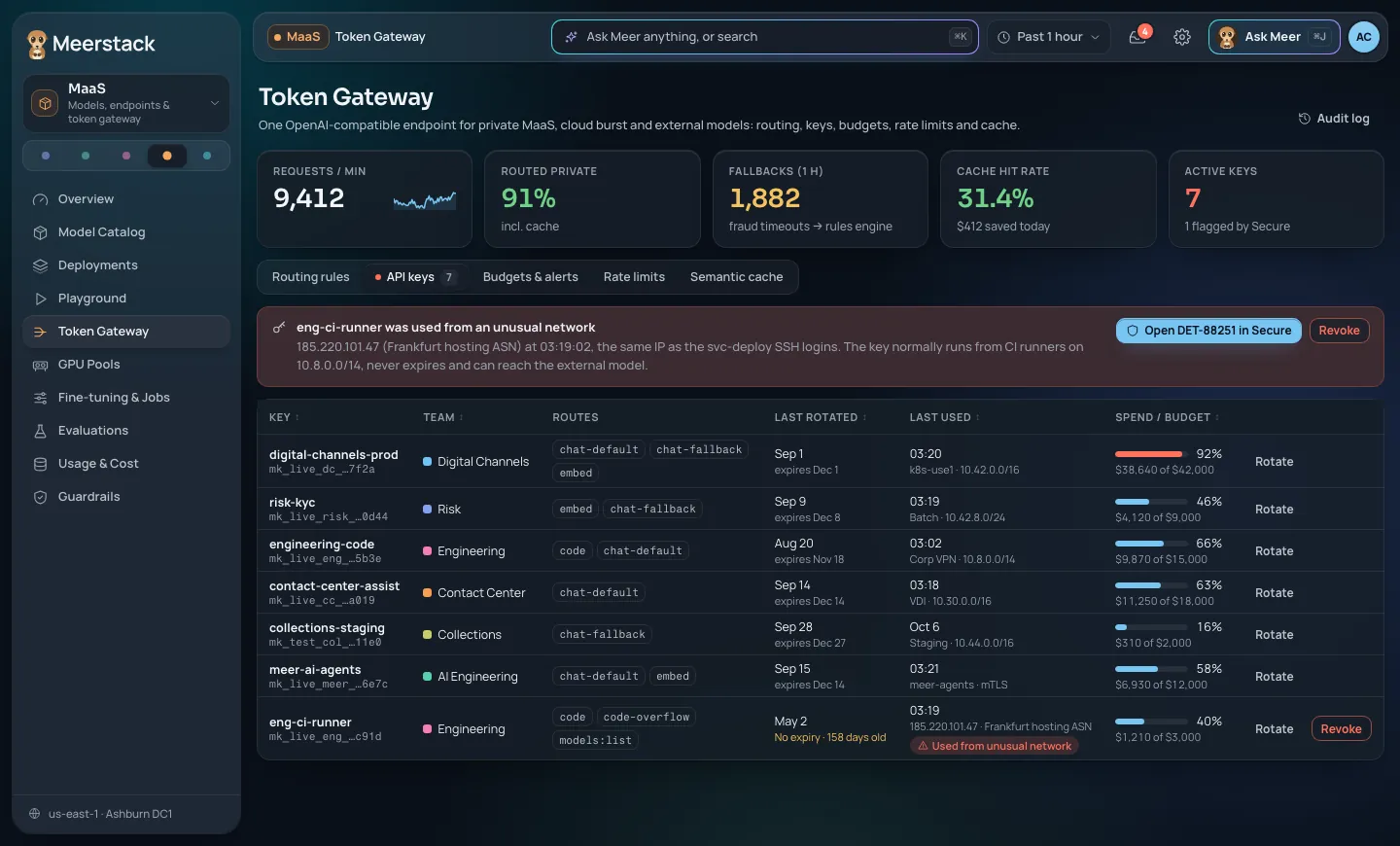Rotate the engineering-code key
Image resolution: width=1400 pixels, height=846 pixels.
pyautogui.click(x=1274, y=551)
